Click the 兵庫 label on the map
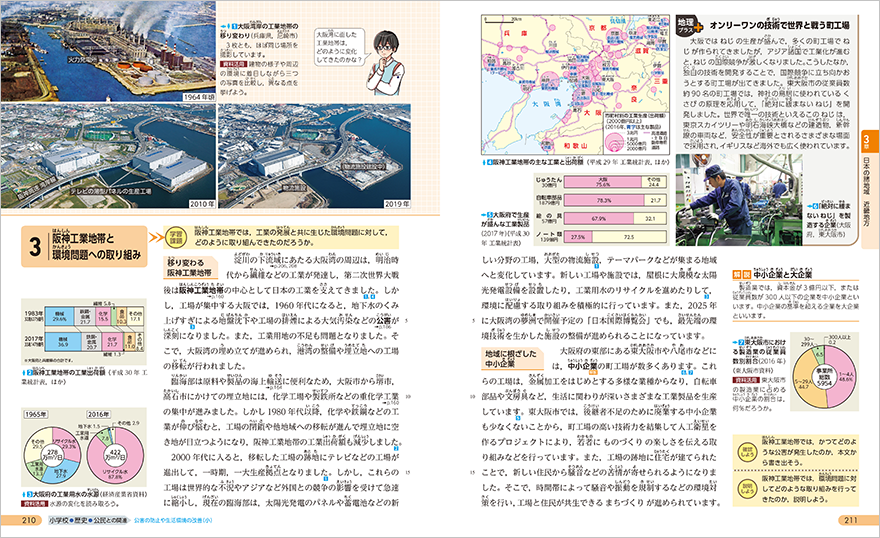 coord(516,34)
